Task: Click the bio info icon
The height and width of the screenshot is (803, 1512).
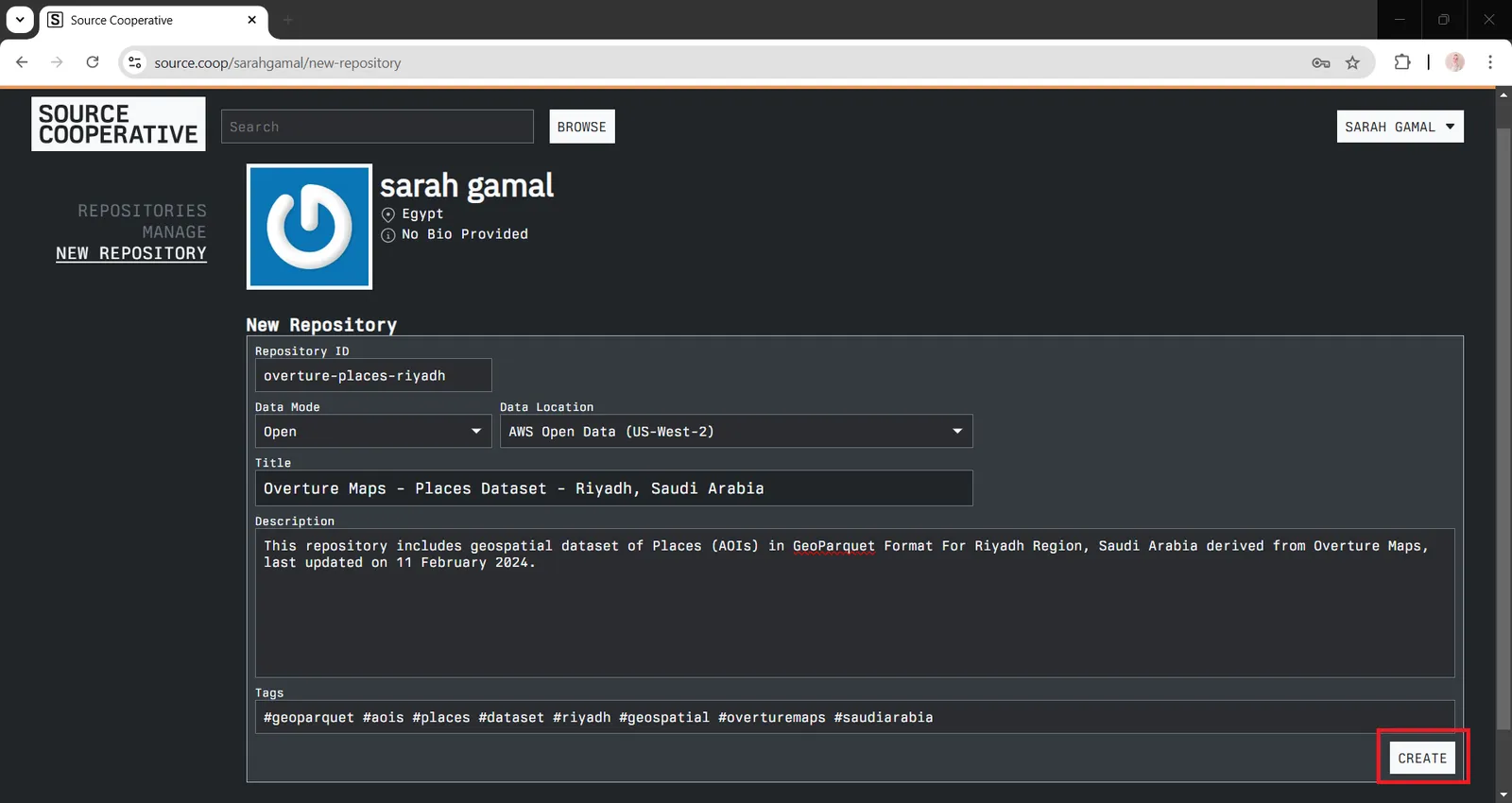Action: coord(387,235)
